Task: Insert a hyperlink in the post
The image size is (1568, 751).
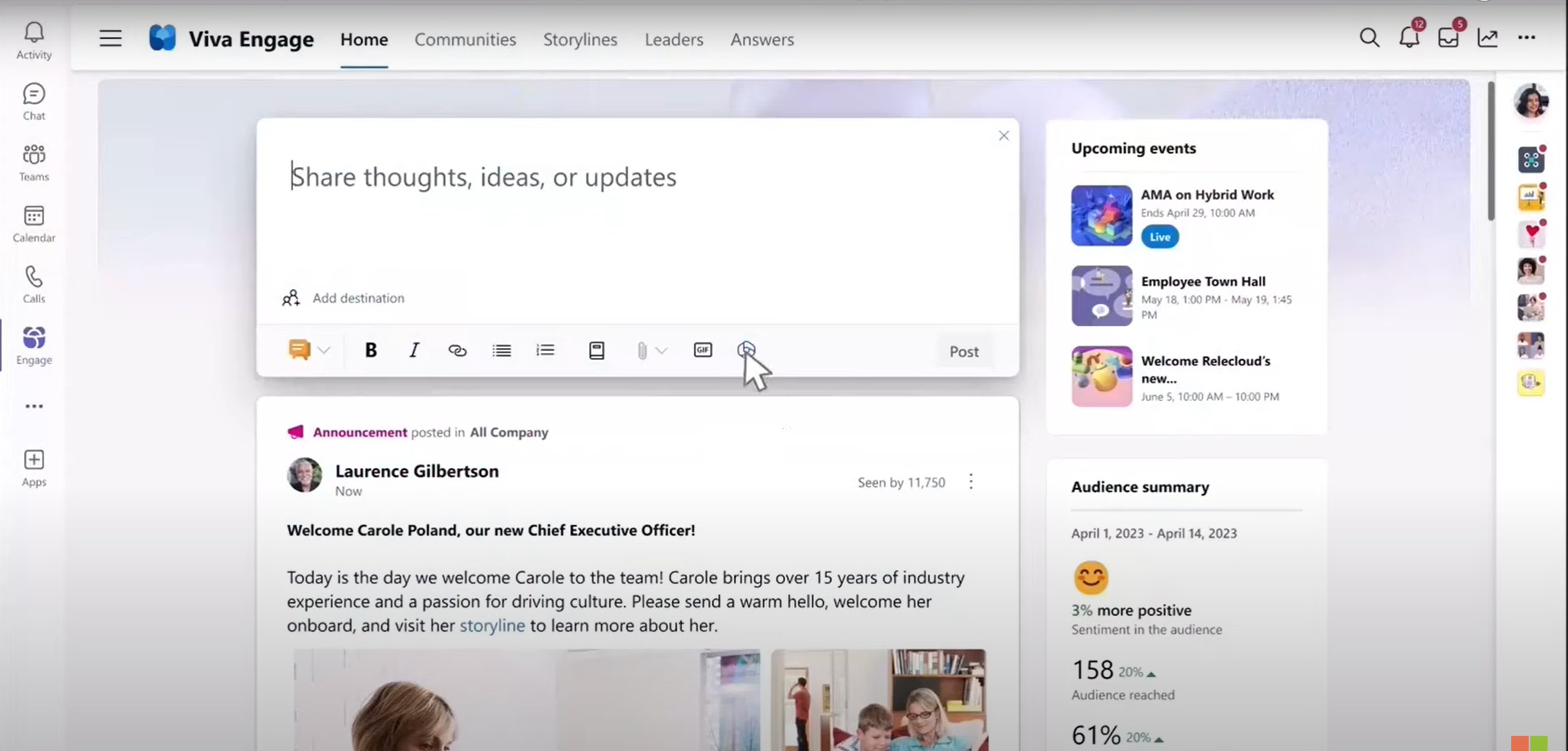Action: pos(457,350)
